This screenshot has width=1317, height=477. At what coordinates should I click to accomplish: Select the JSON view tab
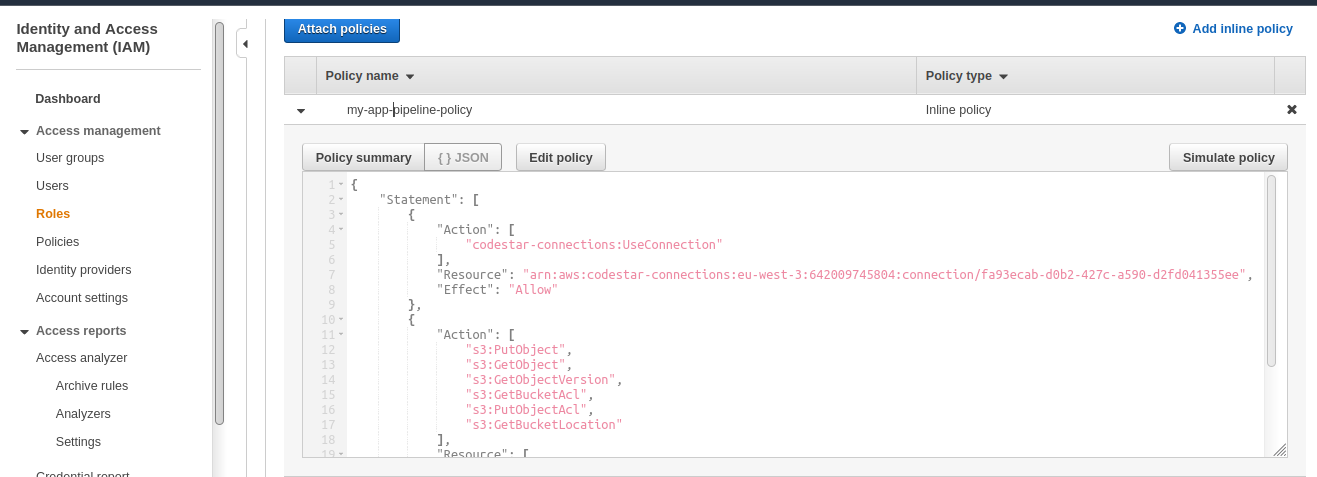(x=463, y=158)
